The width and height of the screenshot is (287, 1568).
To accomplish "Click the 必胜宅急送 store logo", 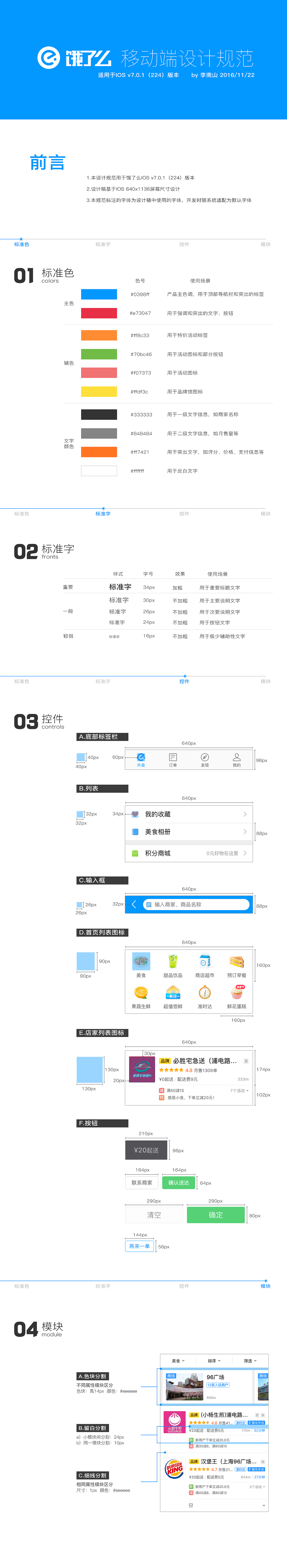I will pyautogui.click(x=142, y=1069).
